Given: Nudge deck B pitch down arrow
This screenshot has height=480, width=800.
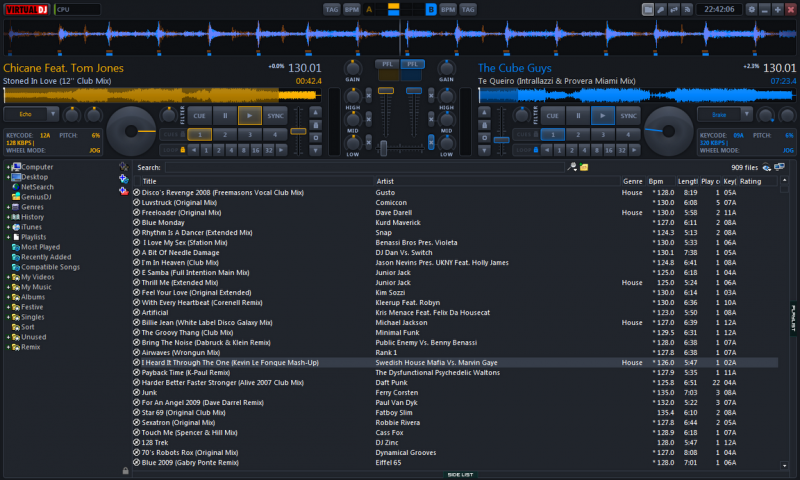Looking at the screenshot, I should point(484,150).
